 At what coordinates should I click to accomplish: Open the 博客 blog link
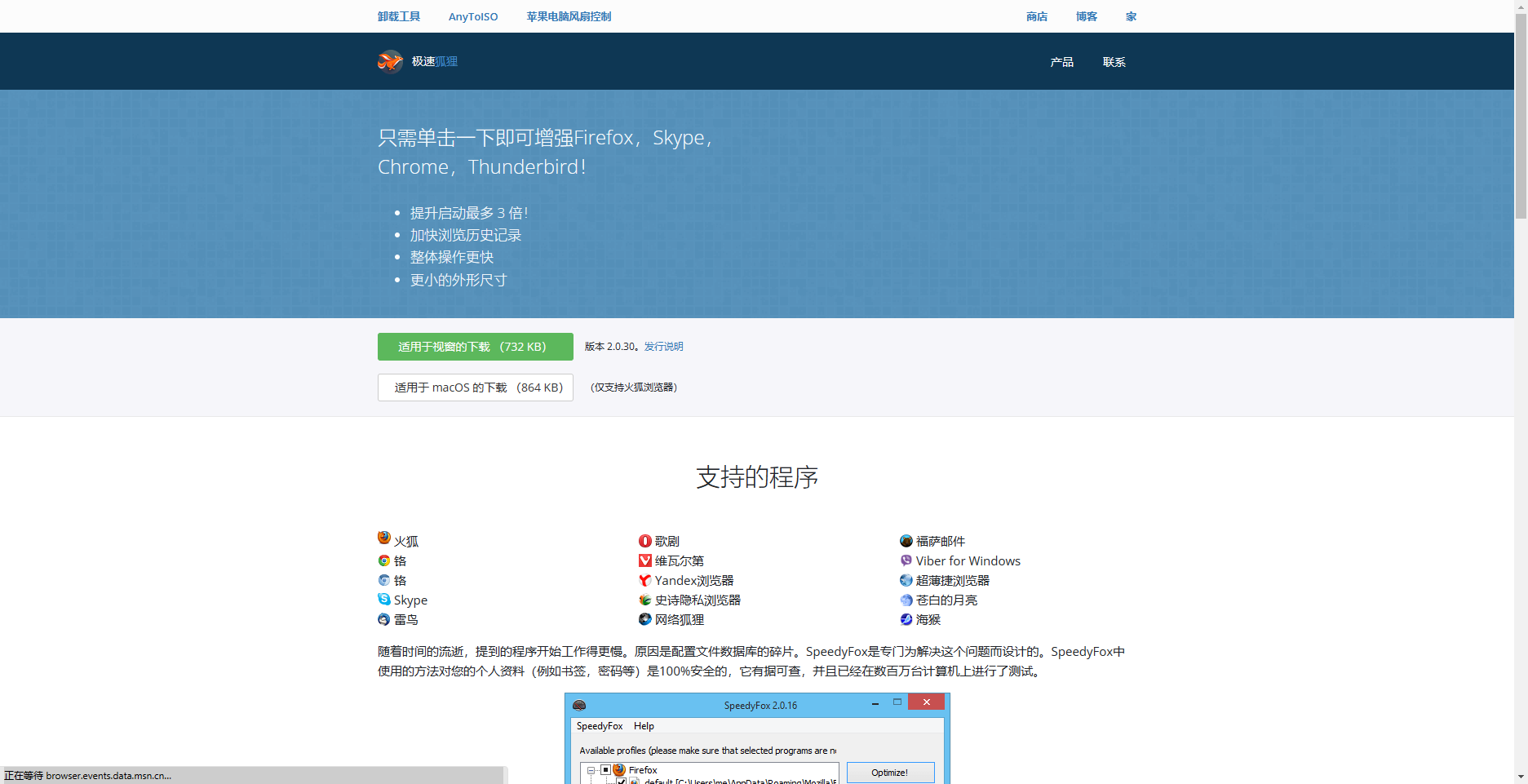(x=1087, y=16)
